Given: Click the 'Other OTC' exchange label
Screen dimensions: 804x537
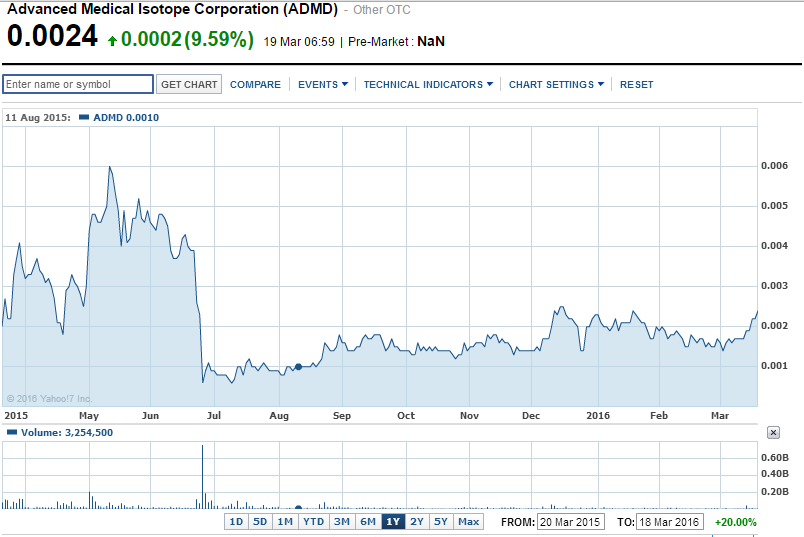Looking at the screenshot, I should pyautogui.click(x=381, y=10).
